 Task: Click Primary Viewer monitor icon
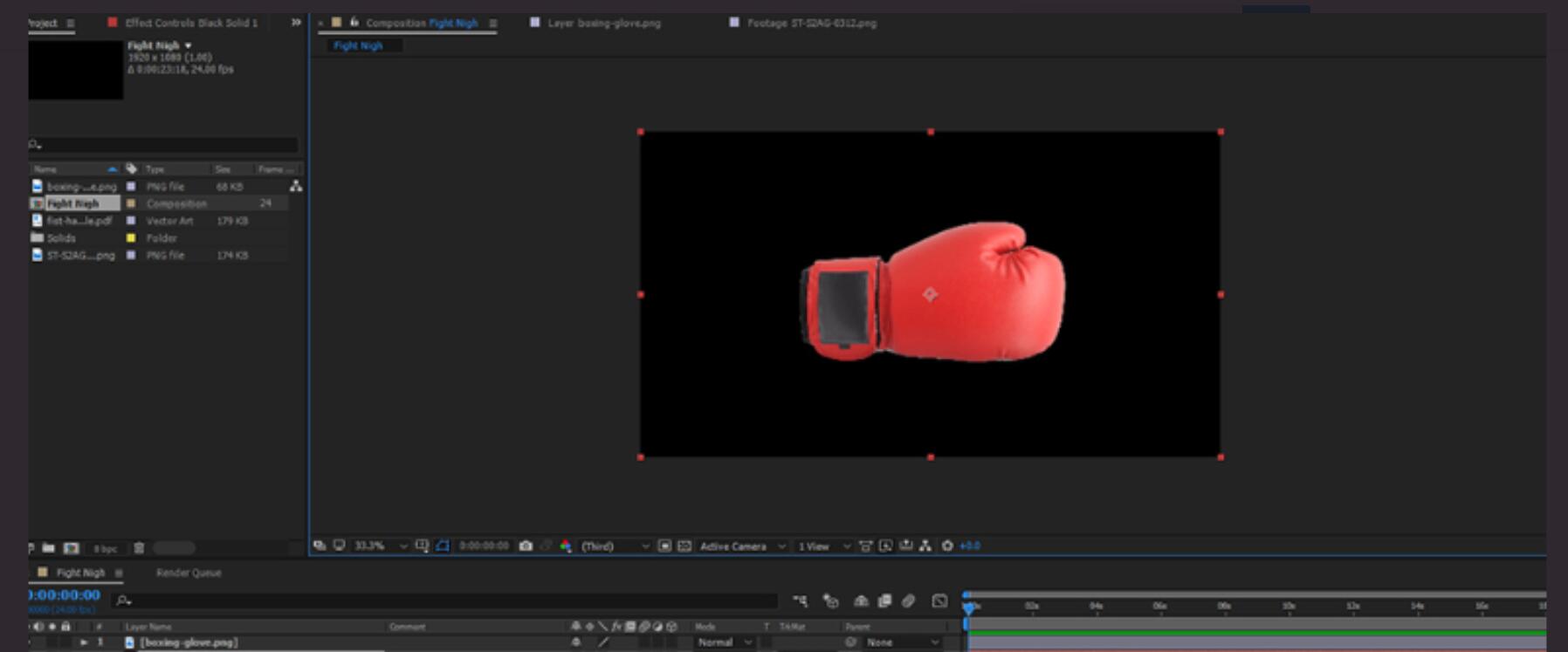[339, 546]
